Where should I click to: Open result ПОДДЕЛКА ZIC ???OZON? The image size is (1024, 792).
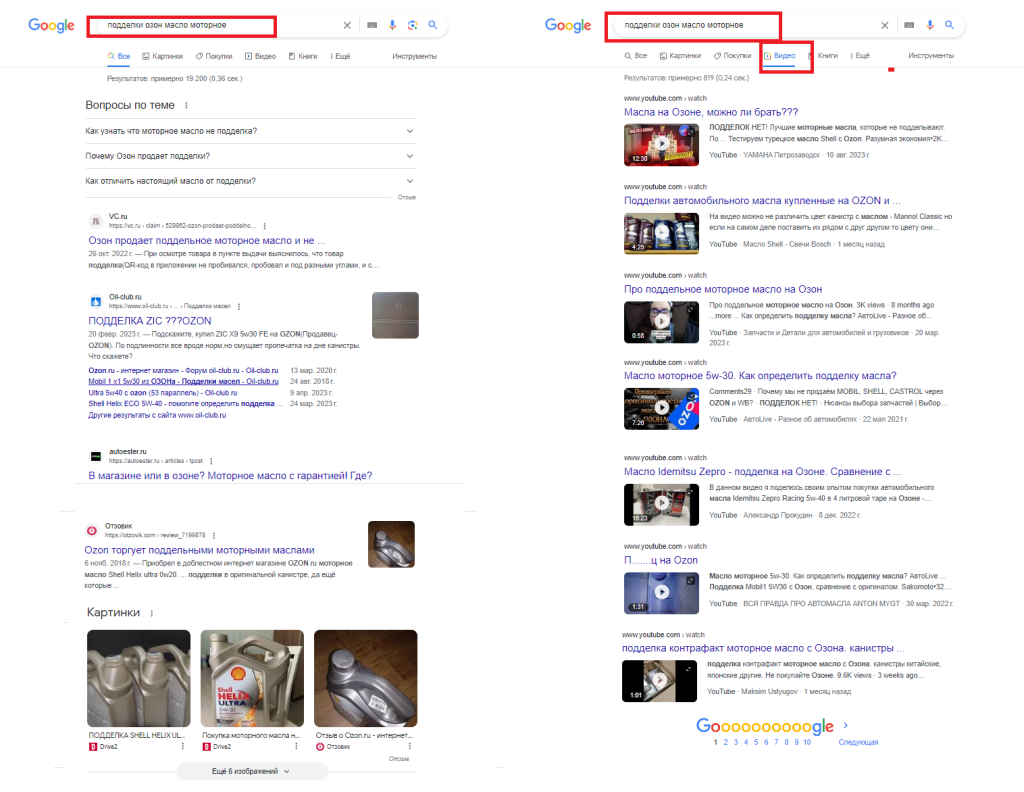coord(150,321)
